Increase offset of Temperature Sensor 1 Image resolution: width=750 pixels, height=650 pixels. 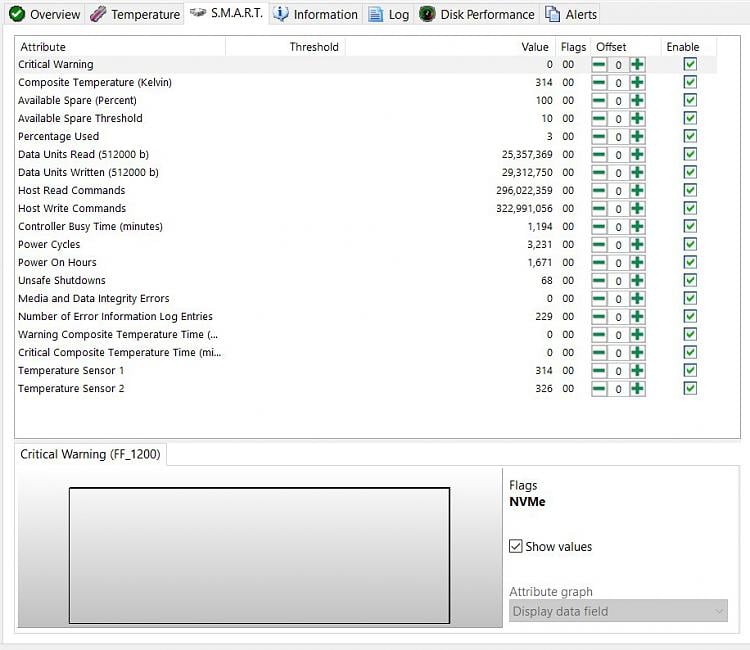[x=637, y=371]
